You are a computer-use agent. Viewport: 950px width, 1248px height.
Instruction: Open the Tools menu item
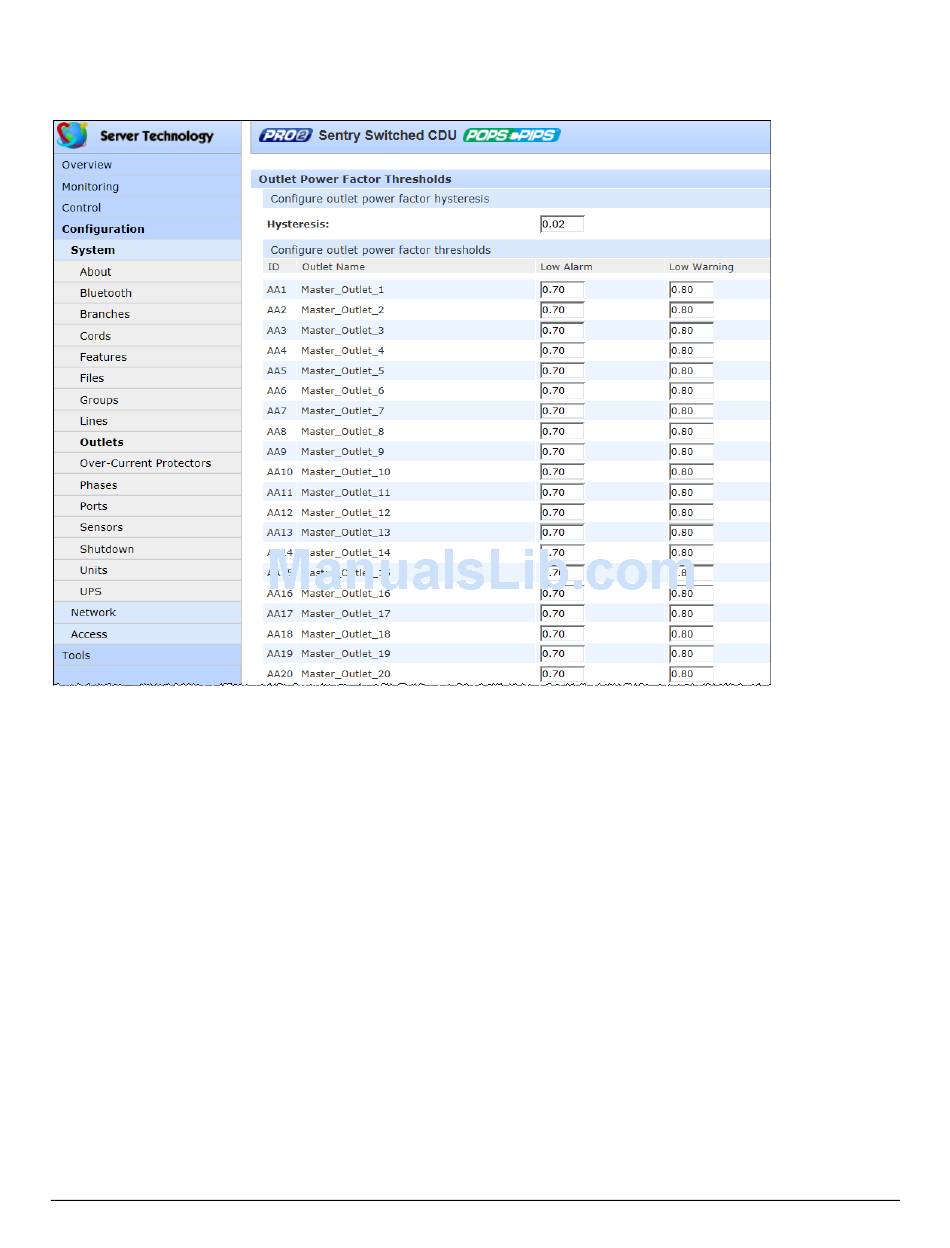76,656
